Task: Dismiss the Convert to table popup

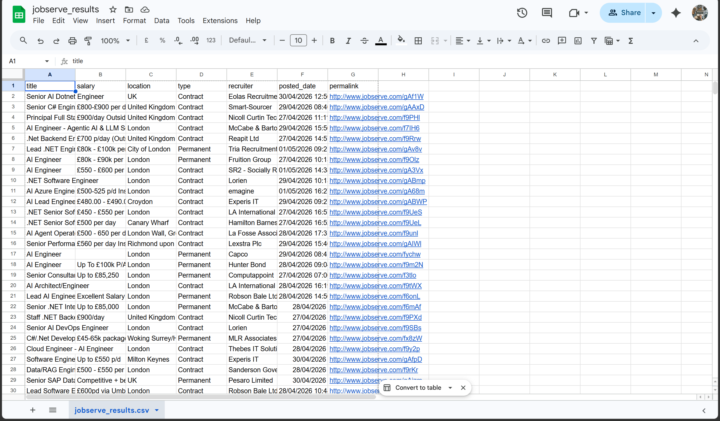Action: [x=463, y=387]
